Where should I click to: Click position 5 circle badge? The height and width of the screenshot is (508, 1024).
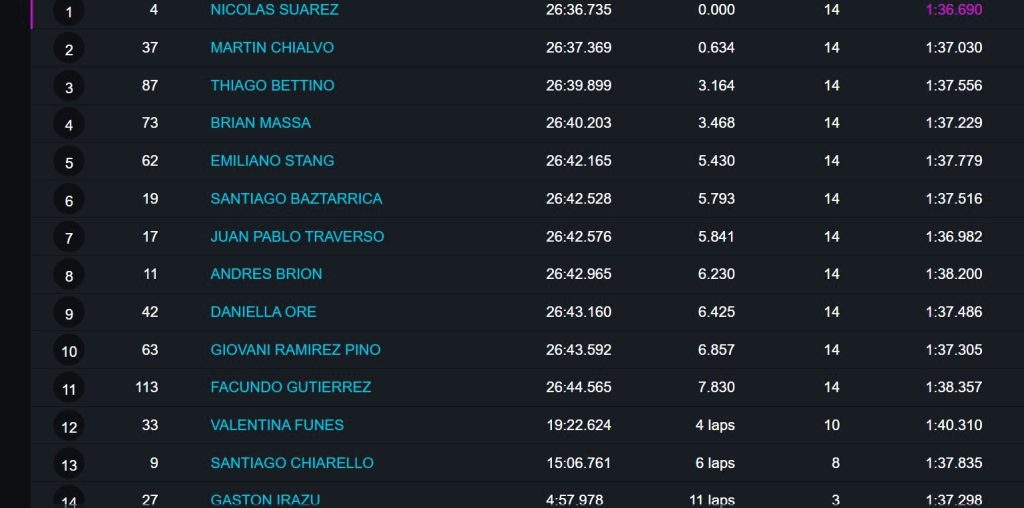click(x=69, y=162)
